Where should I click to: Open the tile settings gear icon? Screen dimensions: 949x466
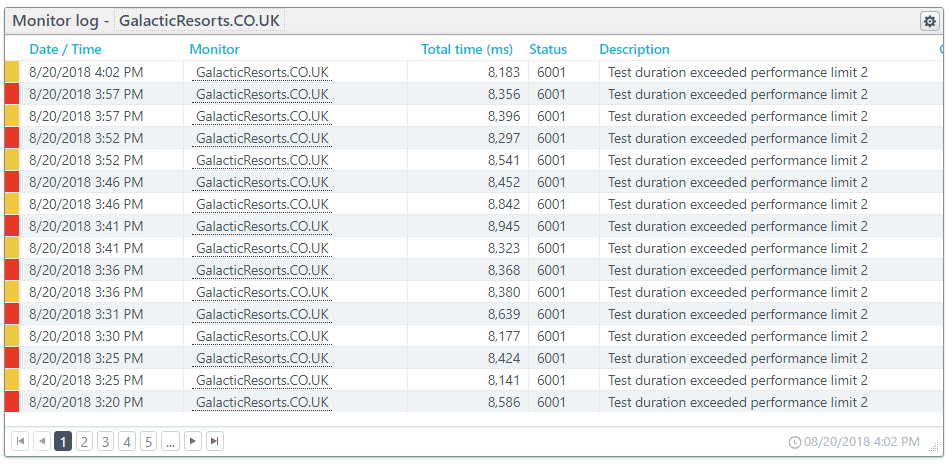(x=929, y=21)
